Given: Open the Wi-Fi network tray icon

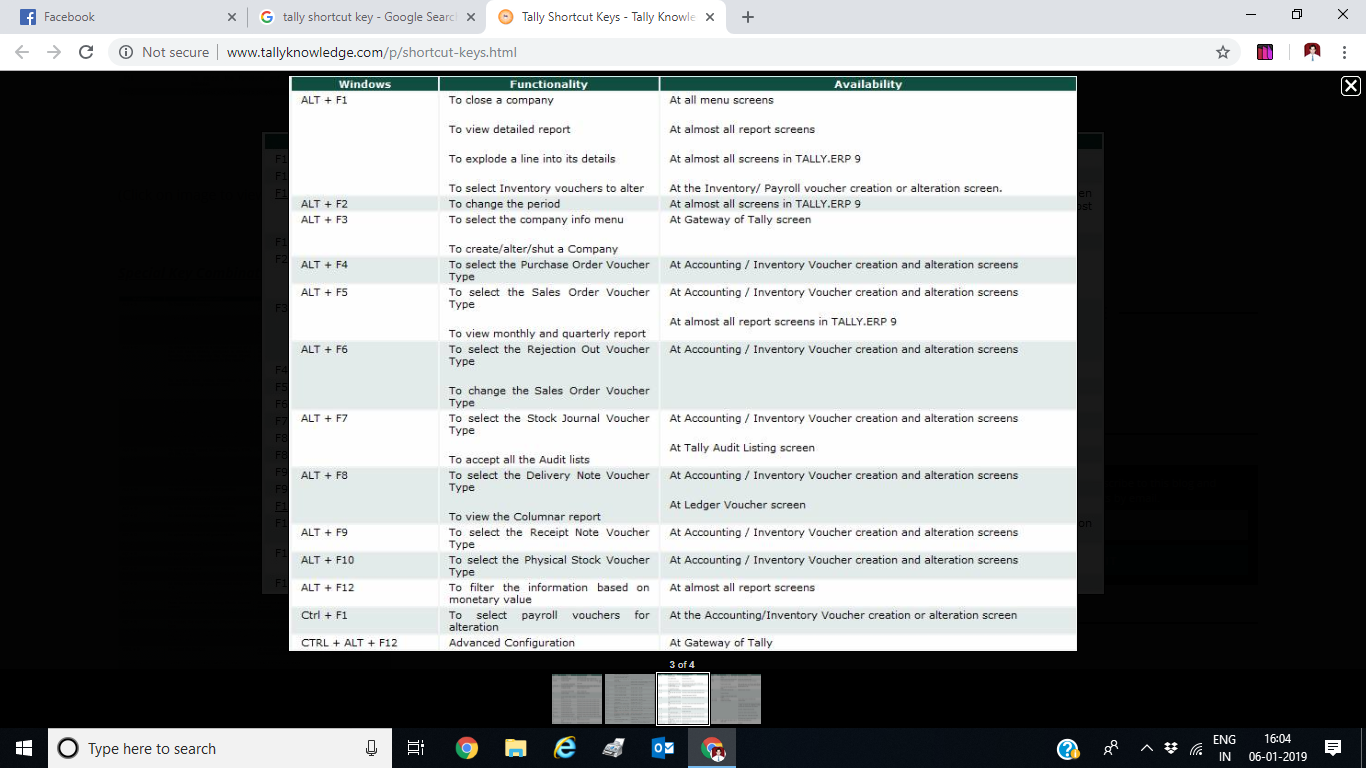Looking at the screenshot, I should (x=1196, y=748).
